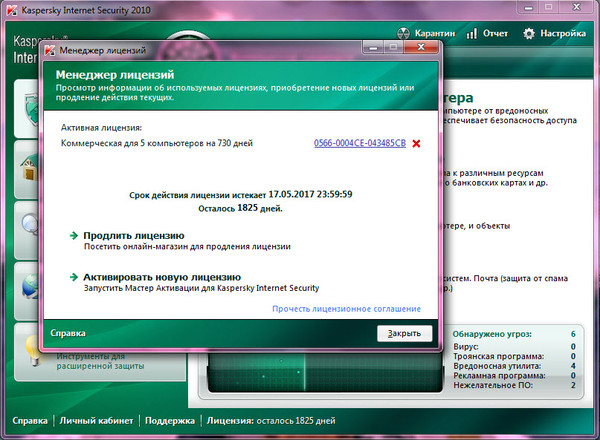Select the lightbulb tools sidebar icon
This screenshot has height=440, width=600.
(x=34, y=350)
